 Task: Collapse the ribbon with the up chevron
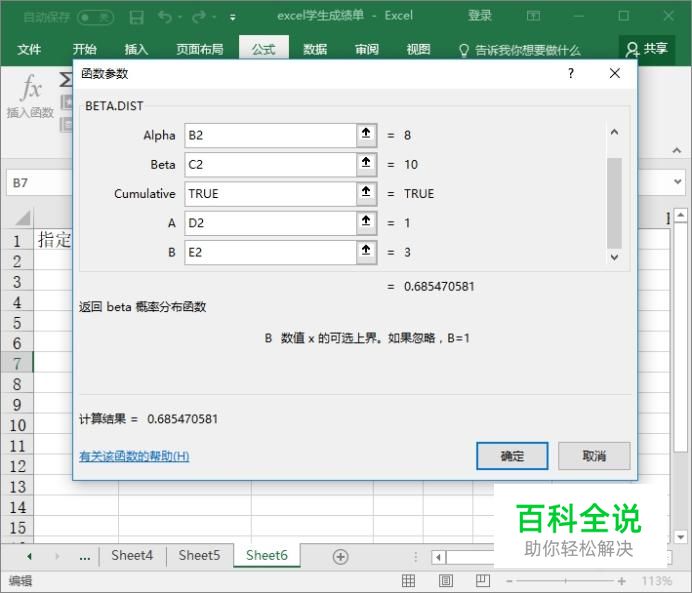pos(677,151)
